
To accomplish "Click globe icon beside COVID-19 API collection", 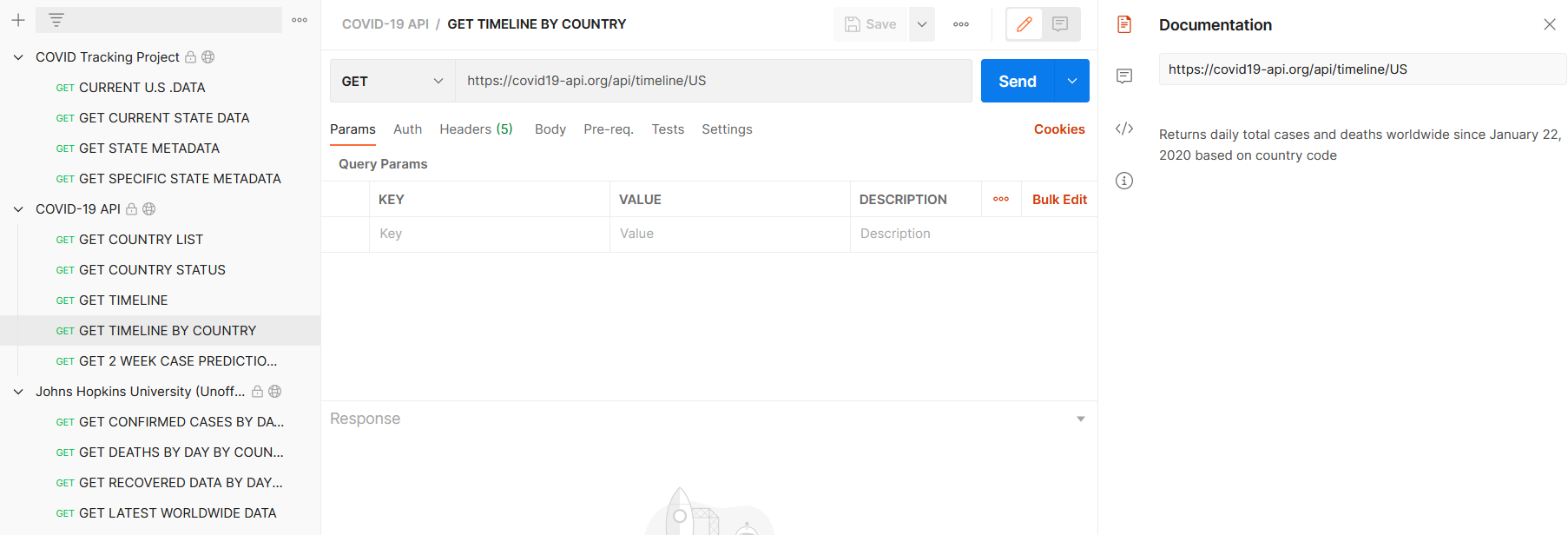I will [x=149, y=209].
